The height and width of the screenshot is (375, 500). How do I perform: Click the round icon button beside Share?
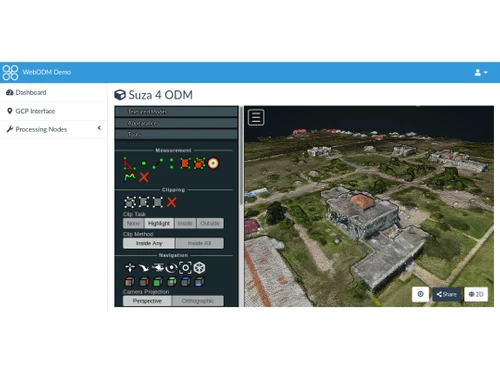tap(420, 294)
